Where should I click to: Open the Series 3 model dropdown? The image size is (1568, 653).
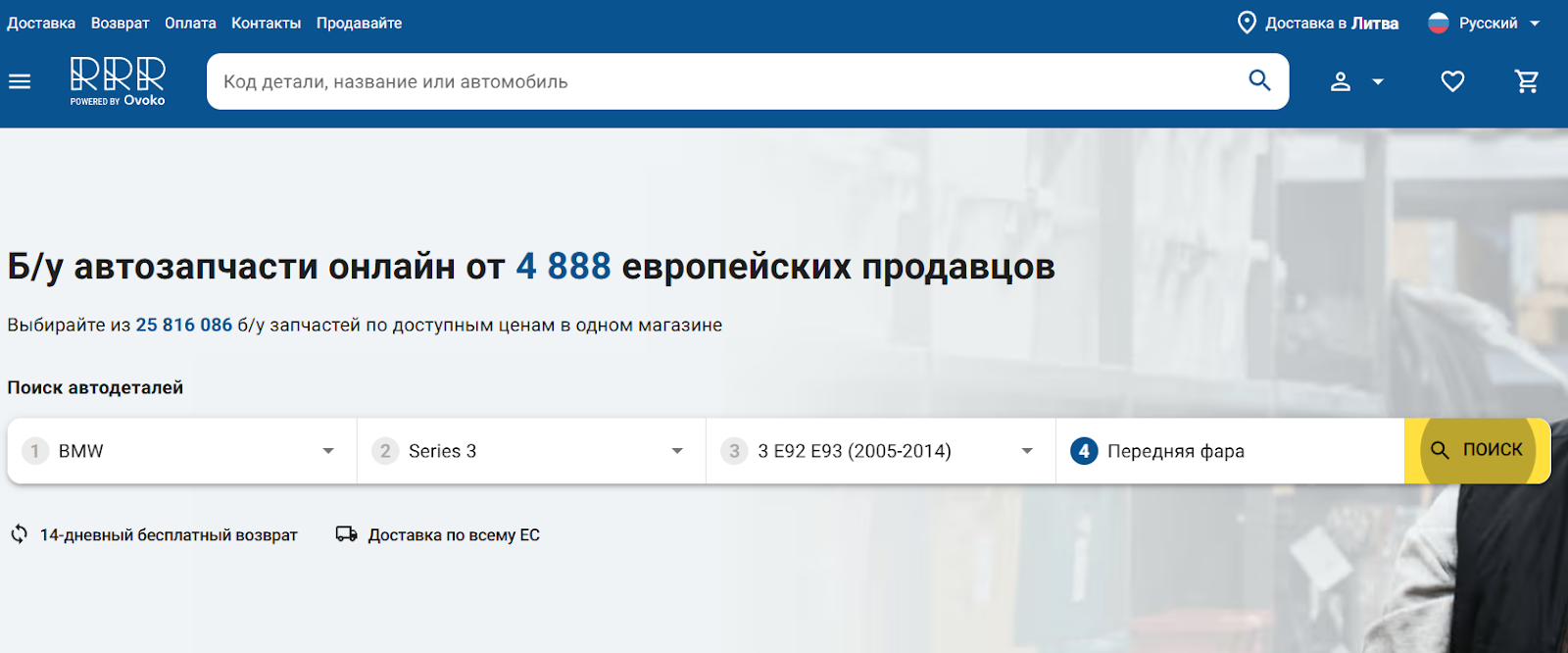point(531,451)
